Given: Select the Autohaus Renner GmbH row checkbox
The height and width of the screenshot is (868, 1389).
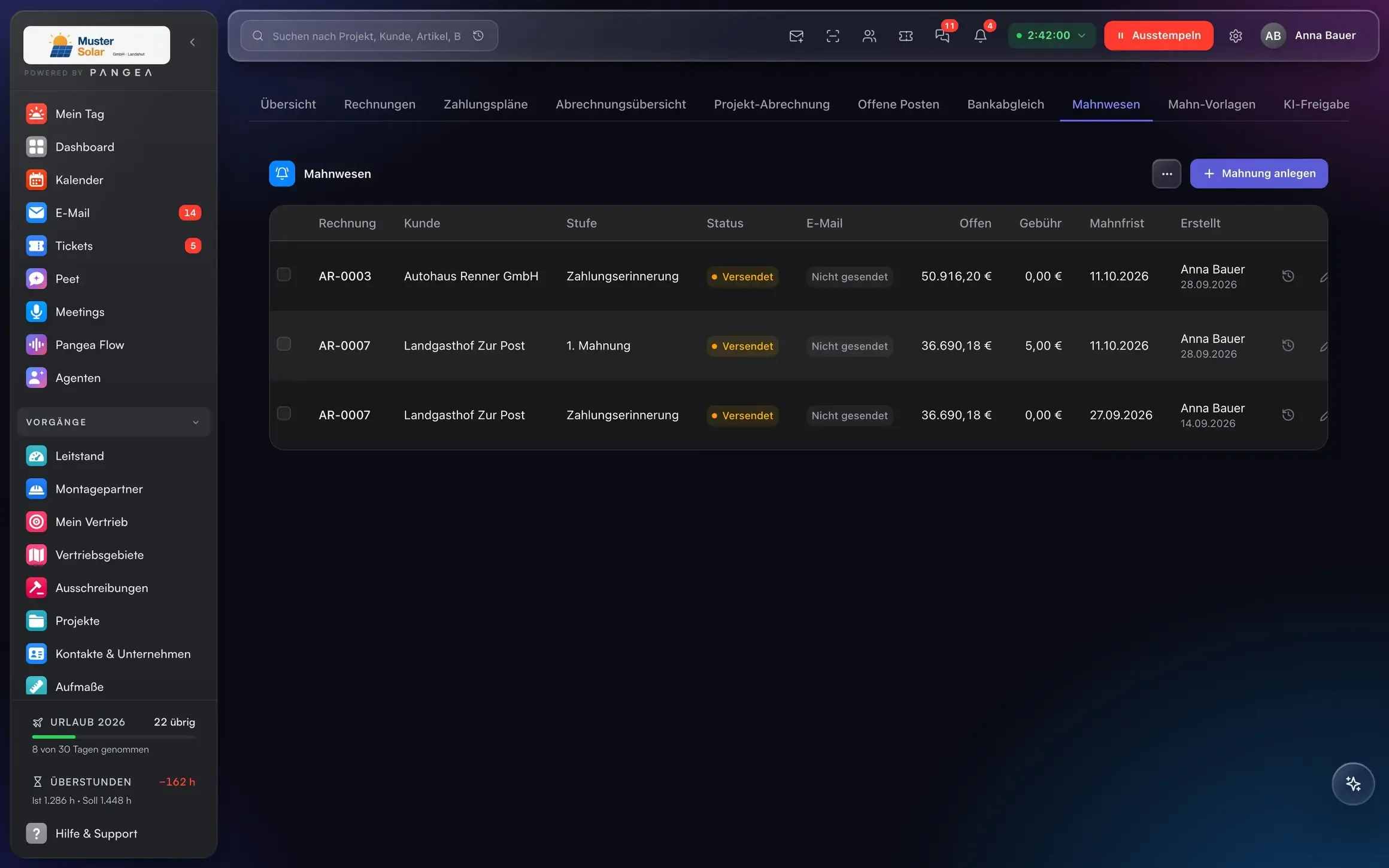Looking at the screenshot, I should [x=284, y=275].
